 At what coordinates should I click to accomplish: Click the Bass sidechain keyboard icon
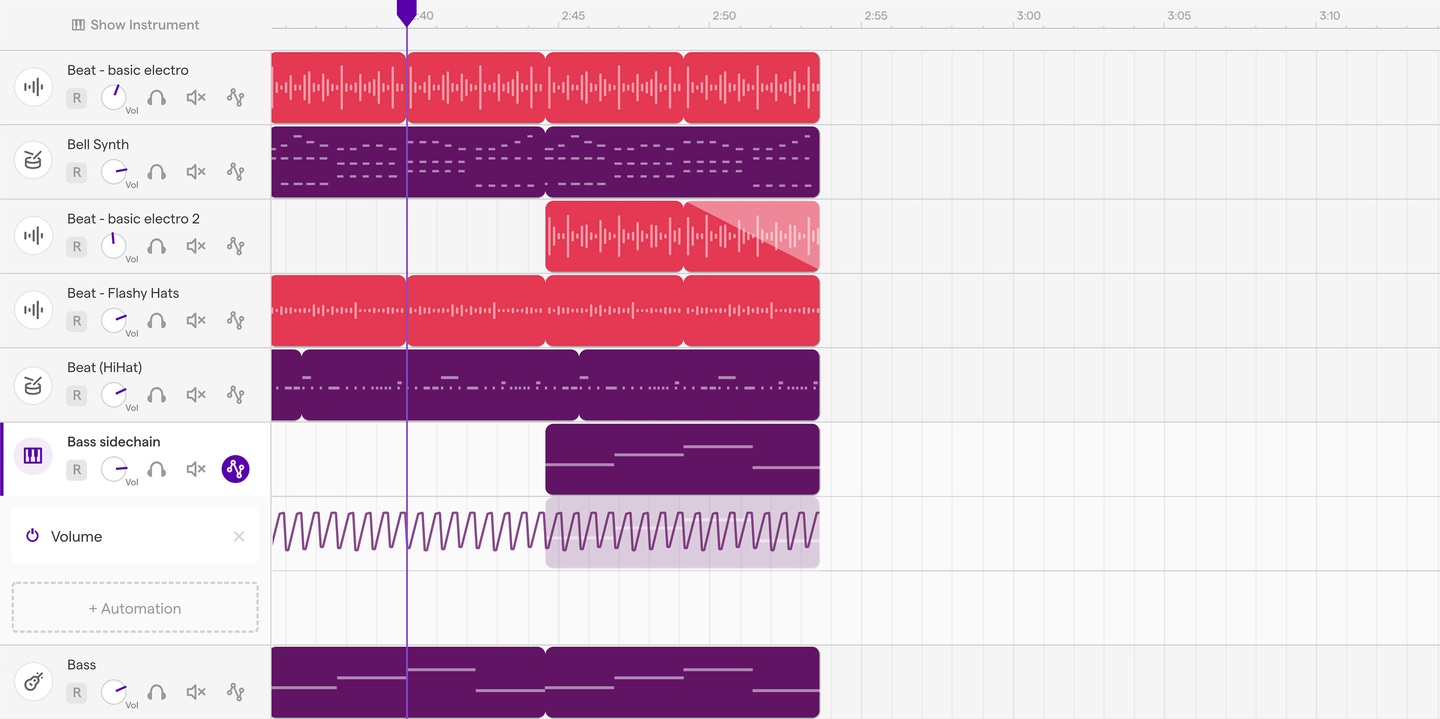[x=33, y=456]
